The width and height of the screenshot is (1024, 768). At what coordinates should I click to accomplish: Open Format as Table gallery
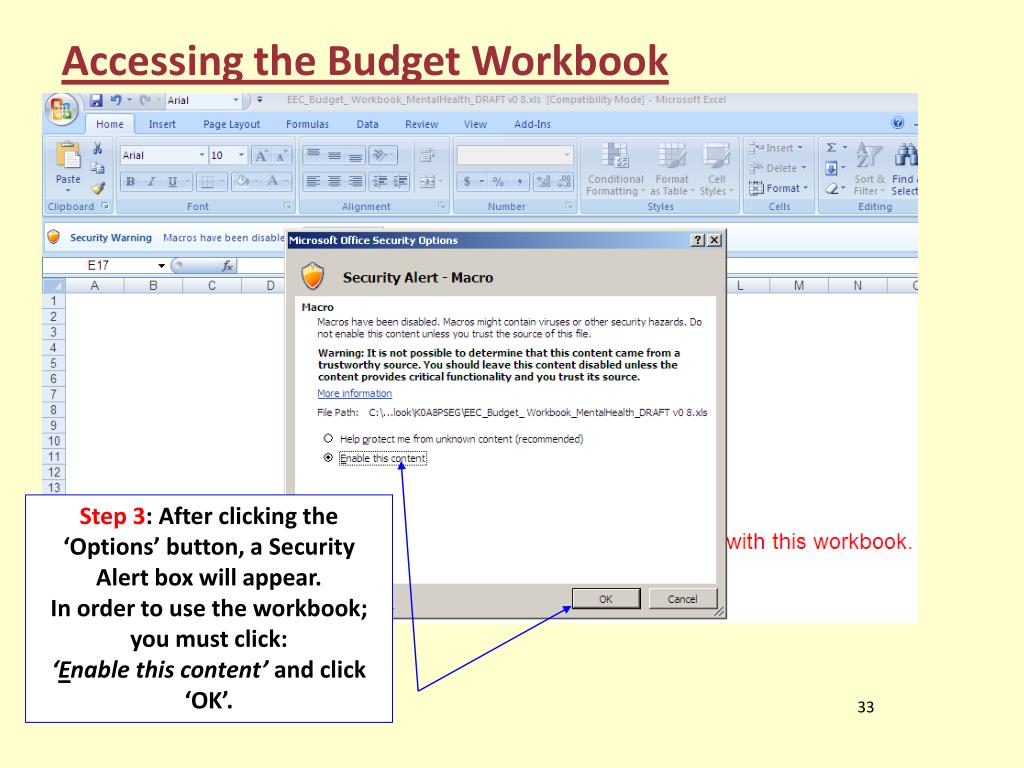pos(672,169)
